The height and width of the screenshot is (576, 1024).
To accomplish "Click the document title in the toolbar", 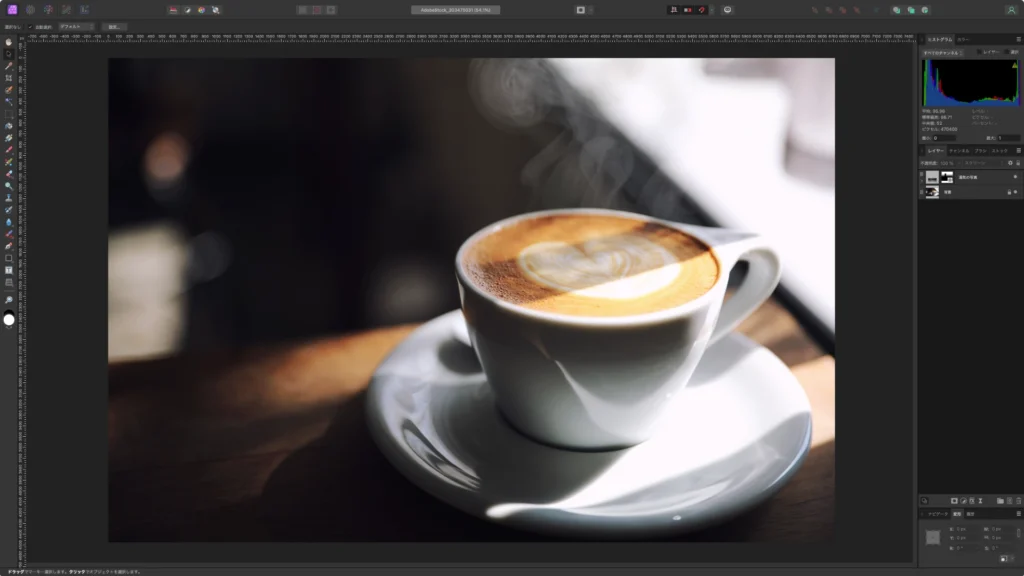I will point(455,10).
